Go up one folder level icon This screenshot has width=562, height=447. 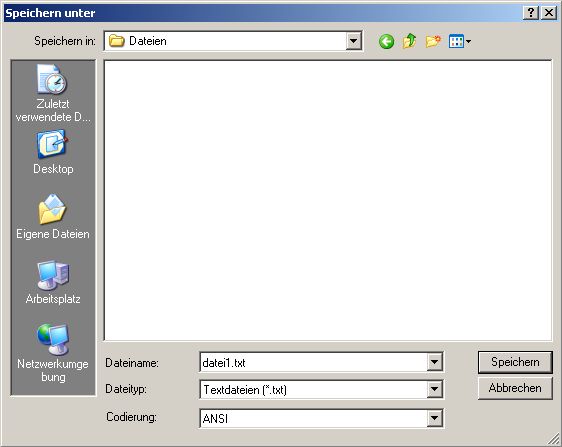point(409,41)
